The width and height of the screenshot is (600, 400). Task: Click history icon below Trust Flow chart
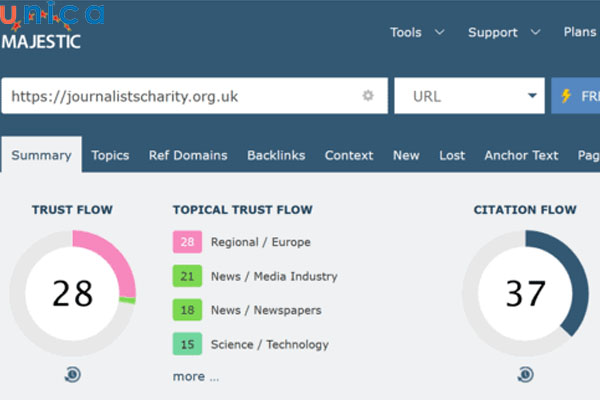tap(73, 374)
